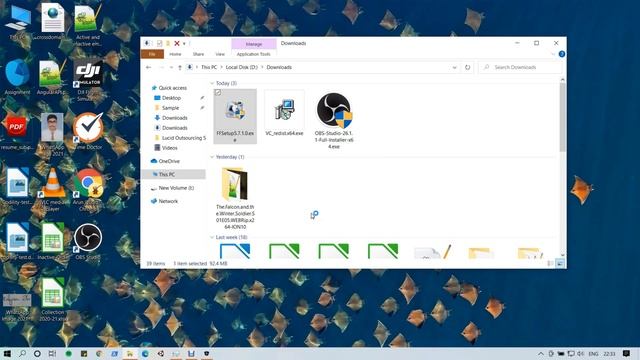Open the OBS-Studio full installer file

coord(334,120)
